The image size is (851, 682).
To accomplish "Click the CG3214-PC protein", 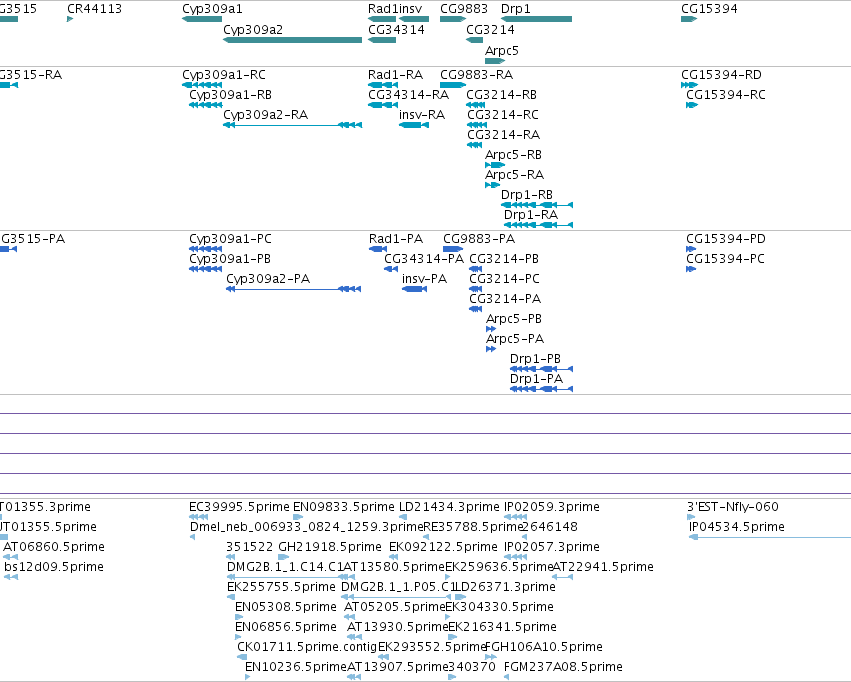I will point(475,289).
